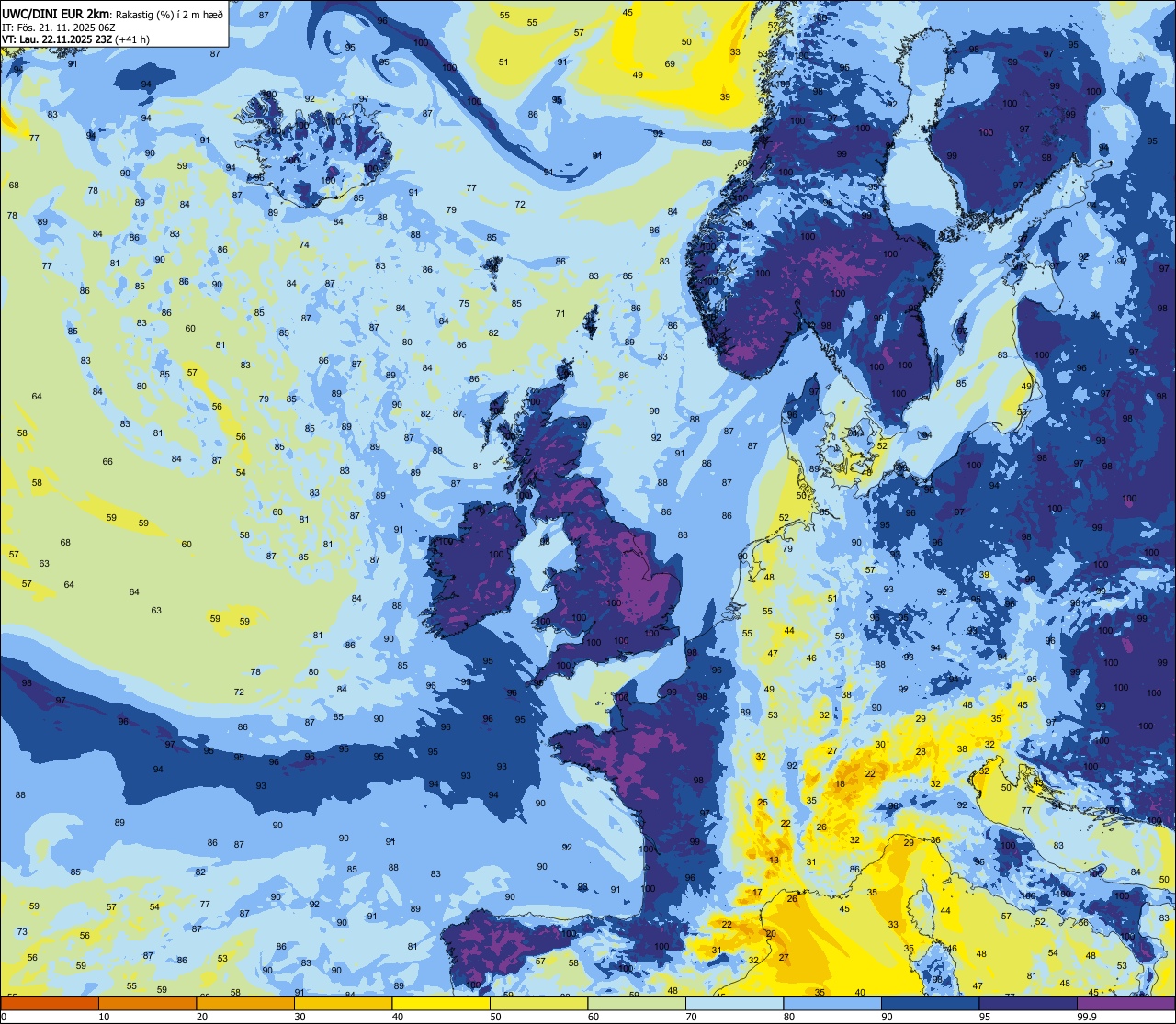This screenshot has width=1176, height=1024.
Task: Click the humidity value '13' on the map
Action: 774,861
